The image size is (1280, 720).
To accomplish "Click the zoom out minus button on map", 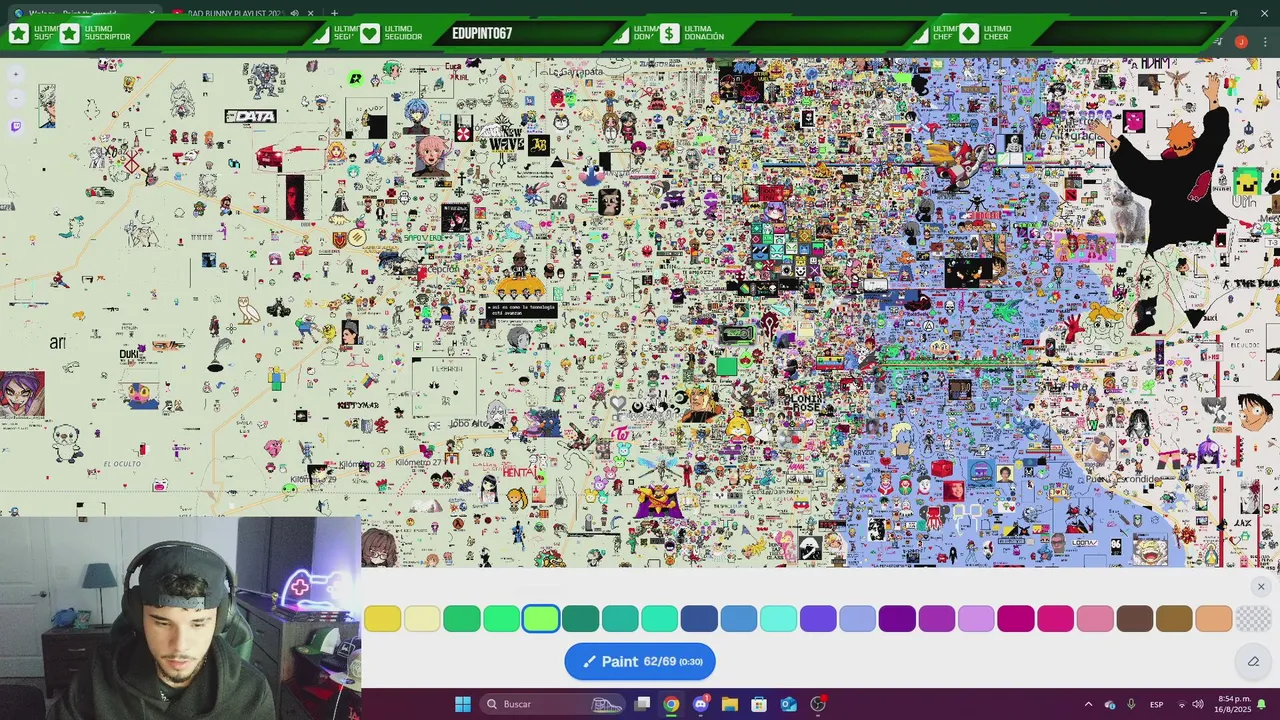I will pyautogui.click(x=16, y=98).
